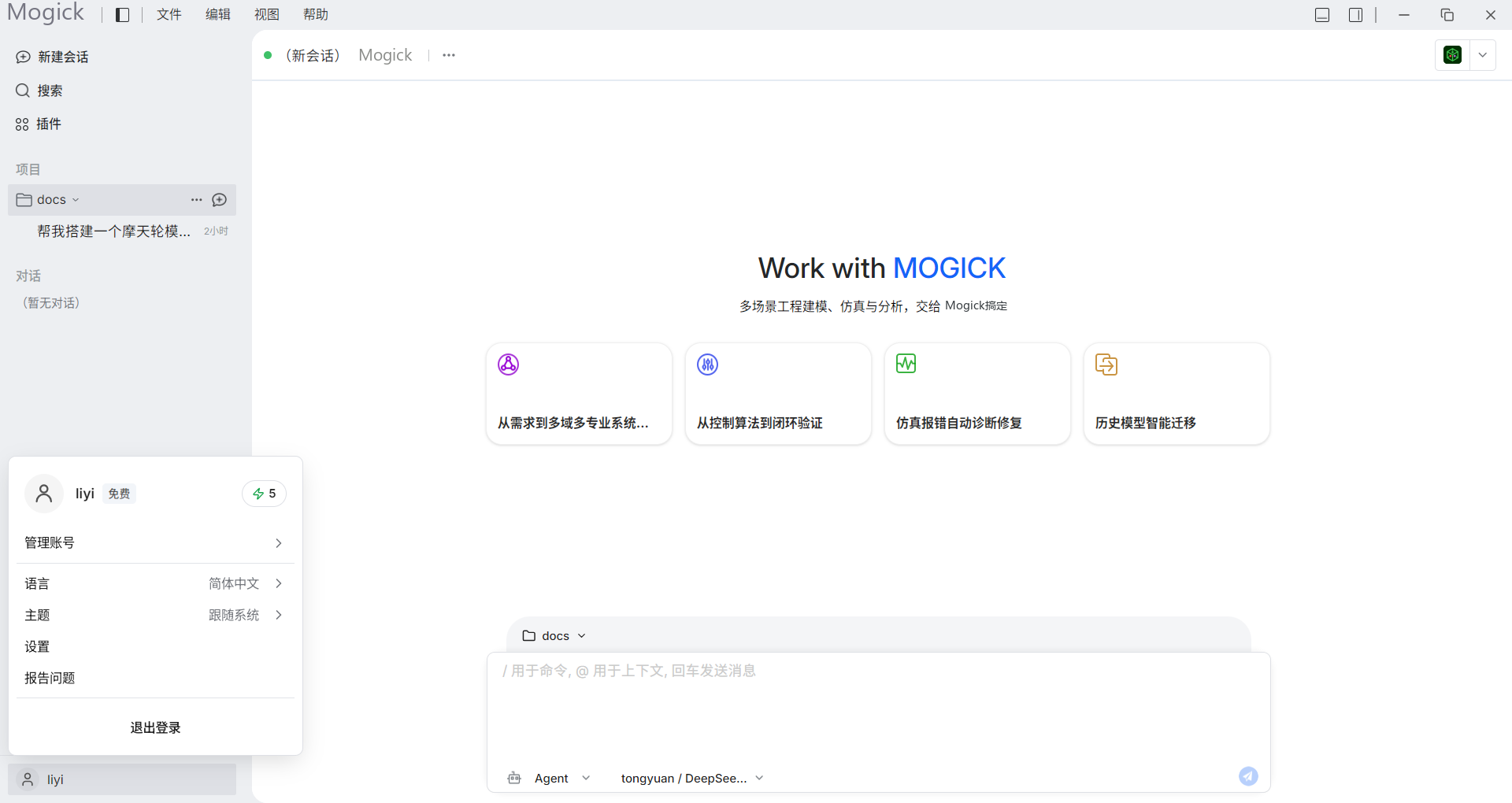Expand 主题 跟随系统 submenu
The image size is (1512, 803).
click(155, 615)
